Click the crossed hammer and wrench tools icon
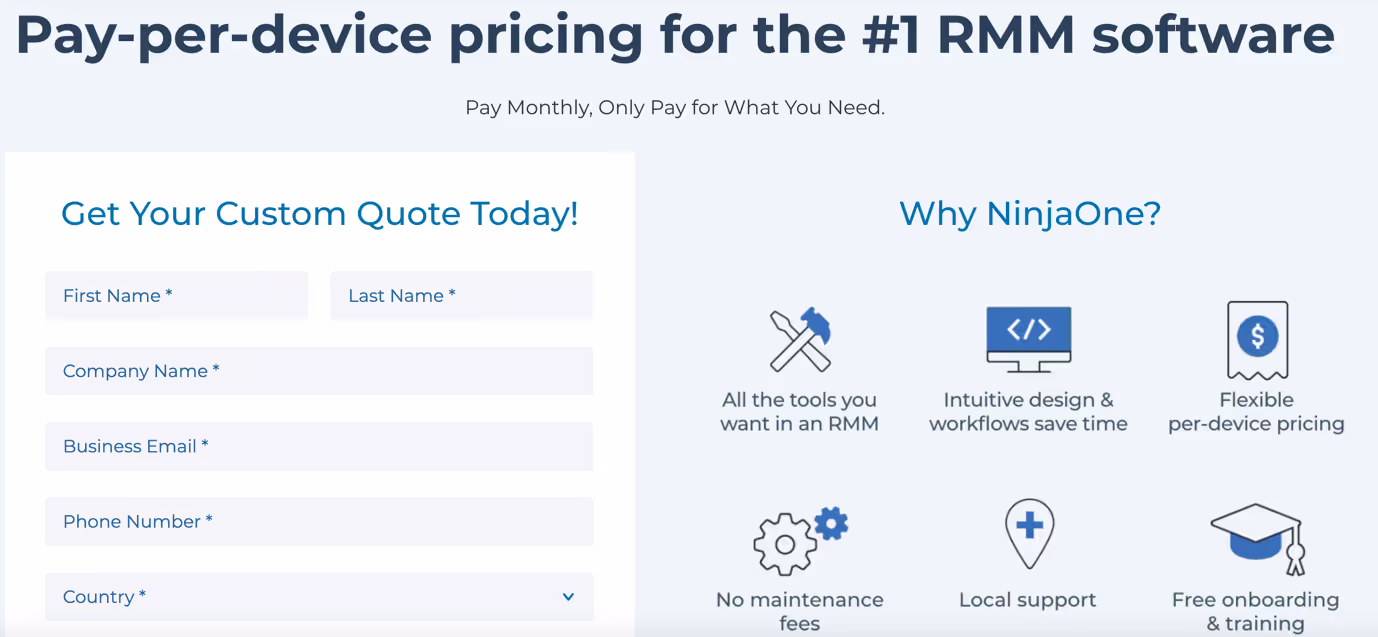 [x=800, y=340]
